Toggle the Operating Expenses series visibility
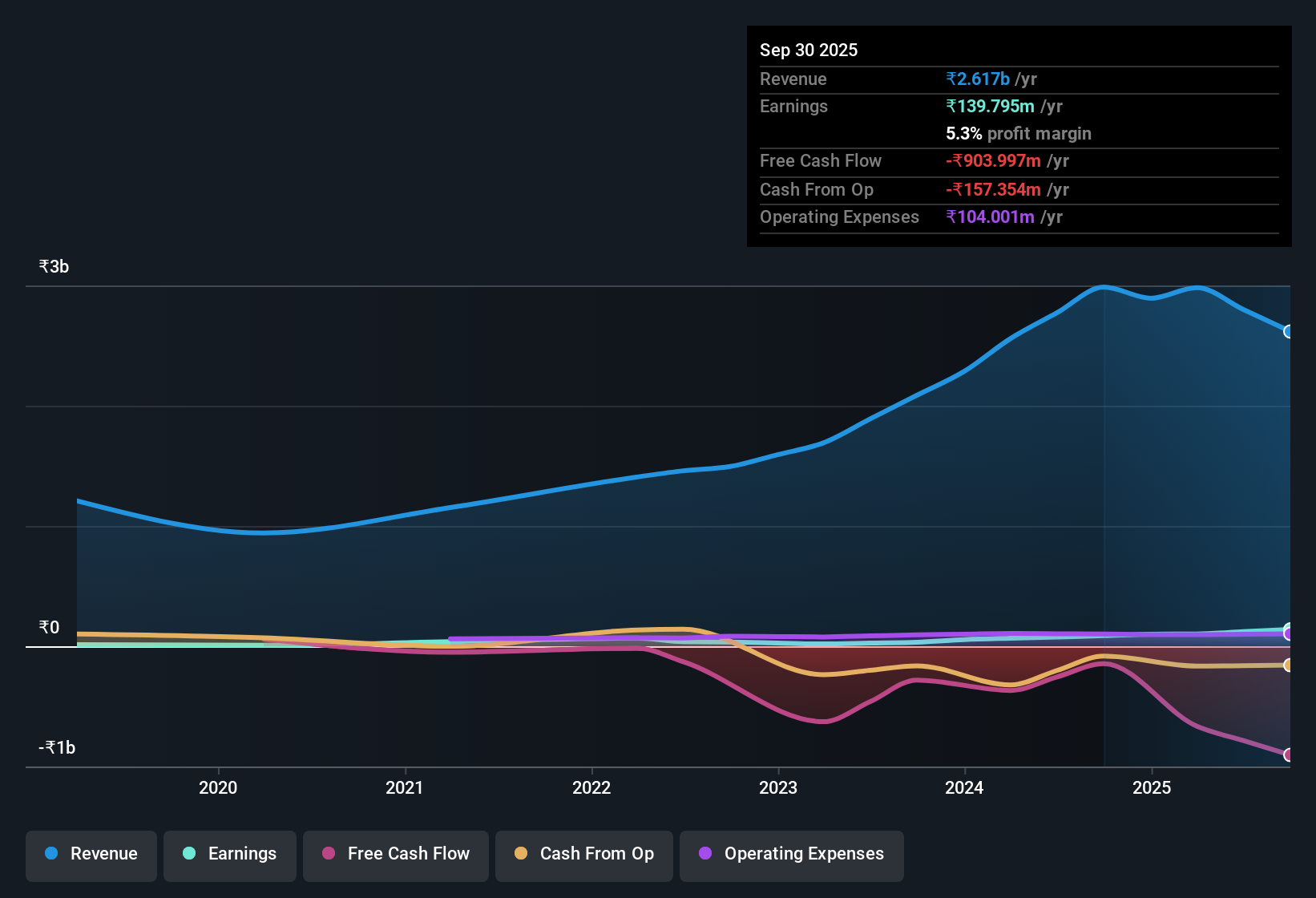Viewport: 1316px width, 898px height. [x=791, y=855]
